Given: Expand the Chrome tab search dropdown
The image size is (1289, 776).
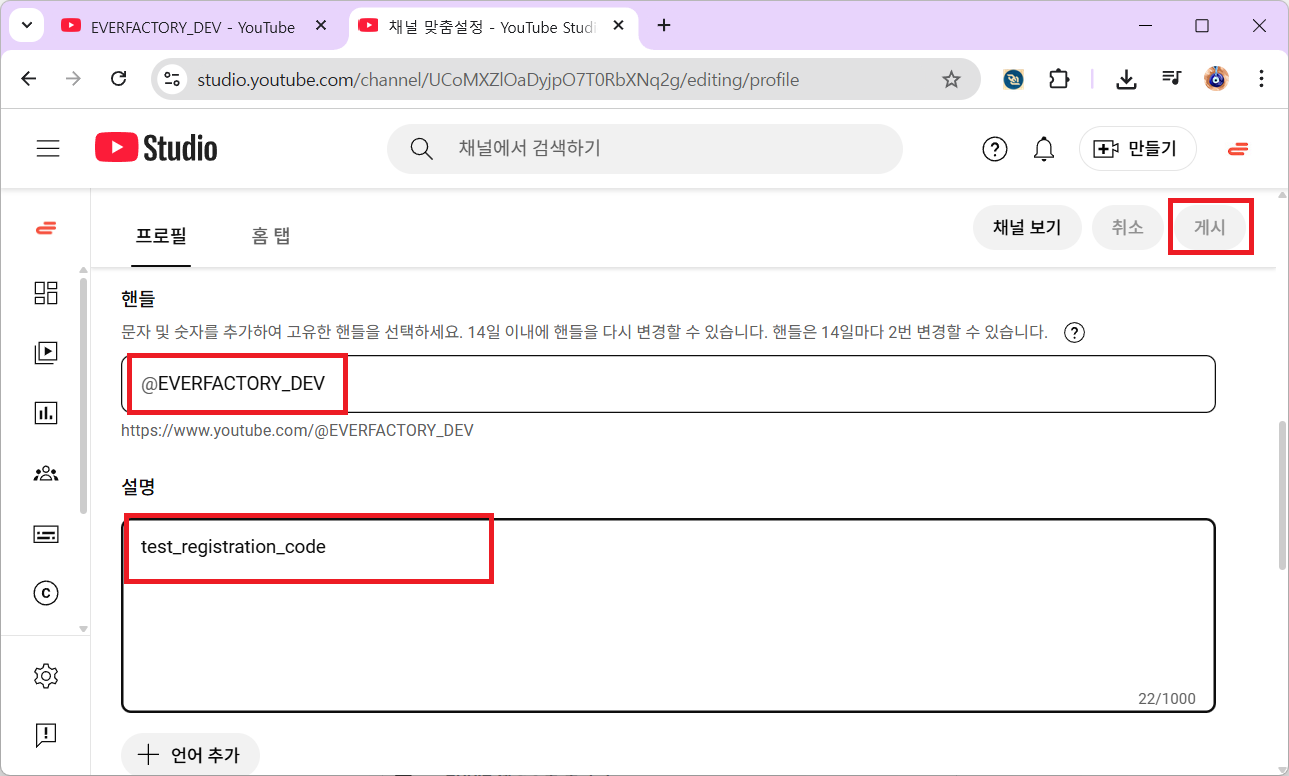Looking at the screenshot, I should click(x=26, y=26).
